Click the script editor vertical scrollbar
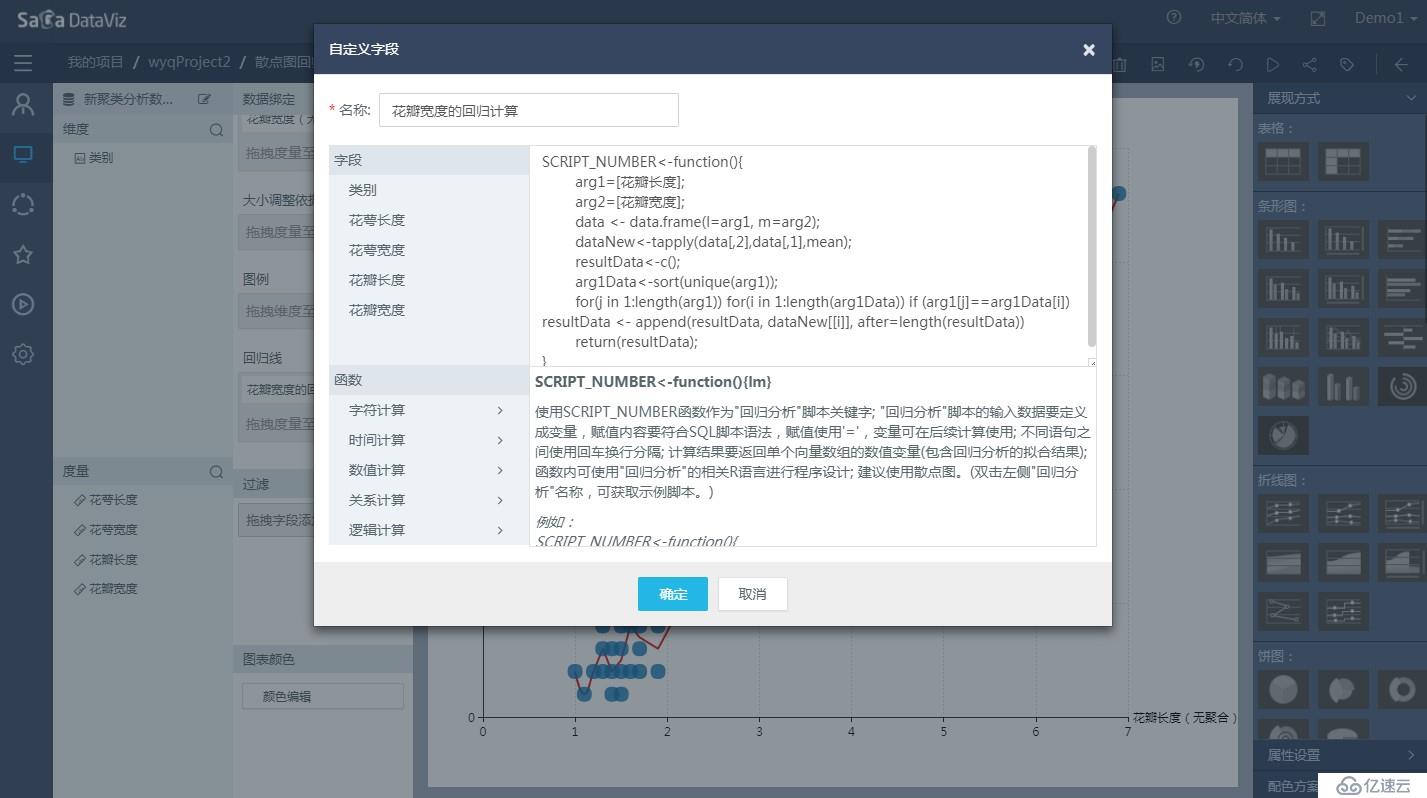The width and height of the screenshot is (1427, 798). coord(1091,248)
